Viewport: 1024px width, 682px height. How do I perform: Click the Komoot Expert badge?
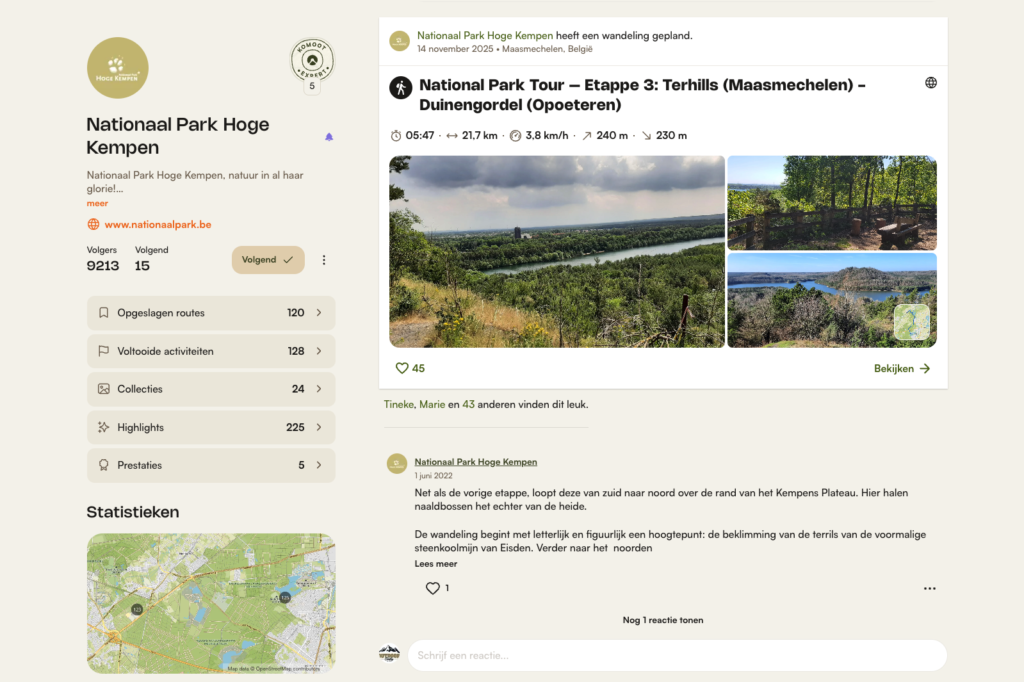312,61
